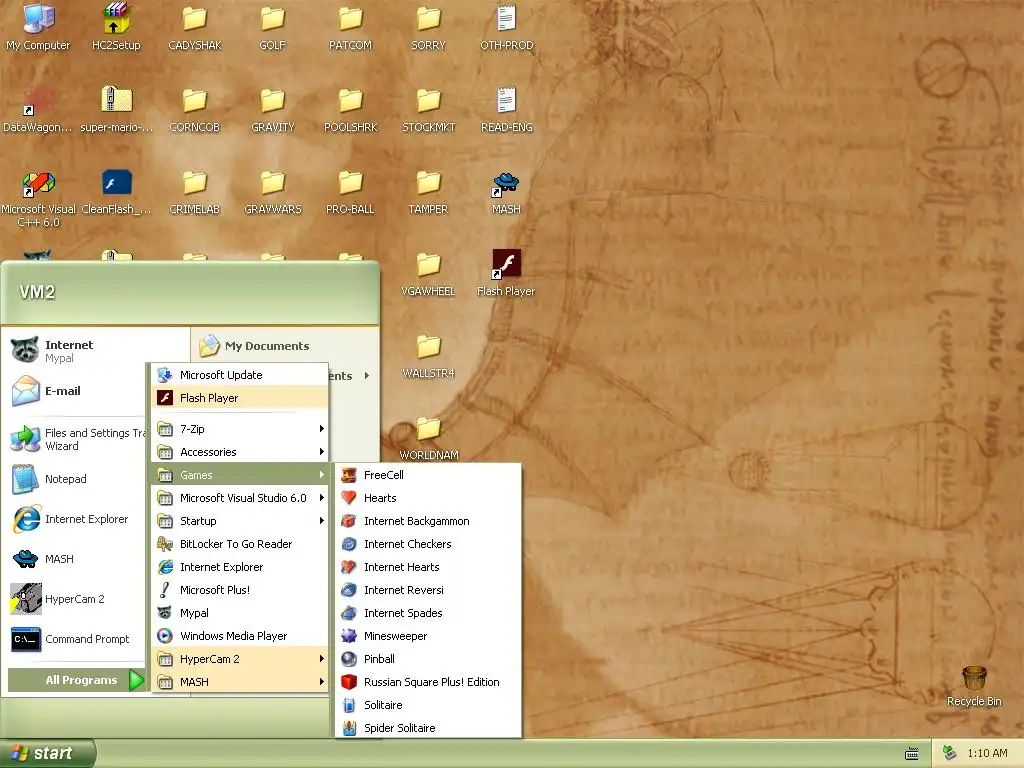Screen dimensions: 1024x768
Task: Click the system tray notification icon
Action: click(950, 753)
